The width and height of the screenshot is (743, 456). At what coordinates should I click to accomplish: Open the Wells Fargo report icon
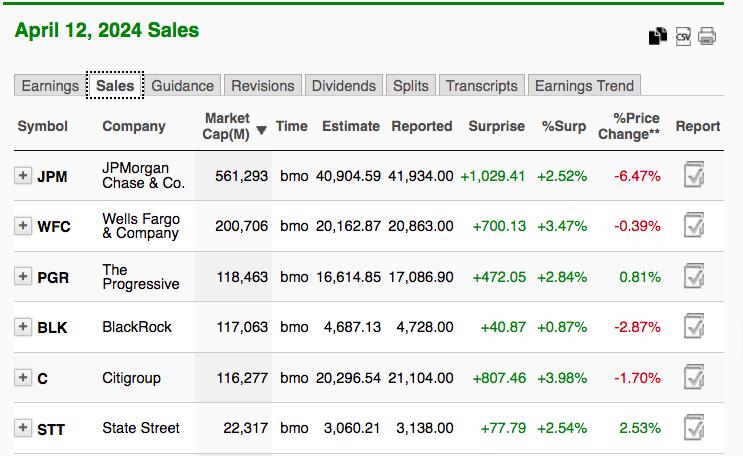(694, 226)
